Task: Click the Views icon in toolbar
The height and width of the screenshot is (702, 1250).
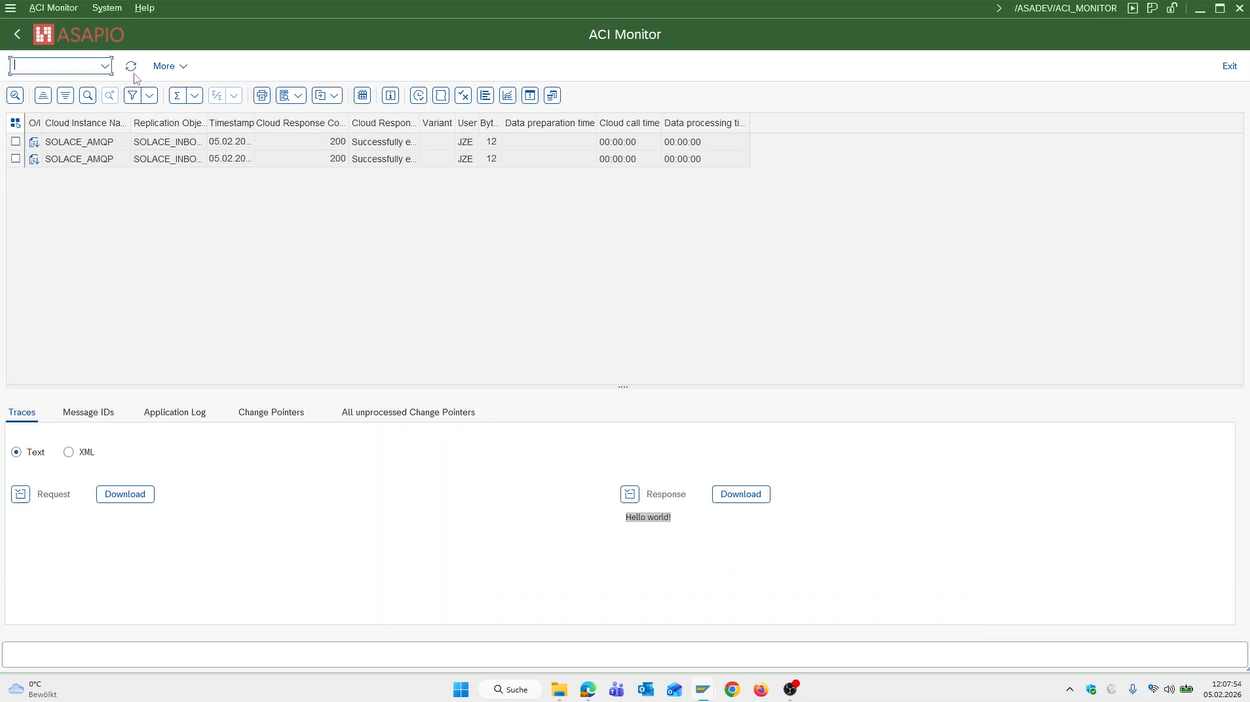Action: (285, 95)
